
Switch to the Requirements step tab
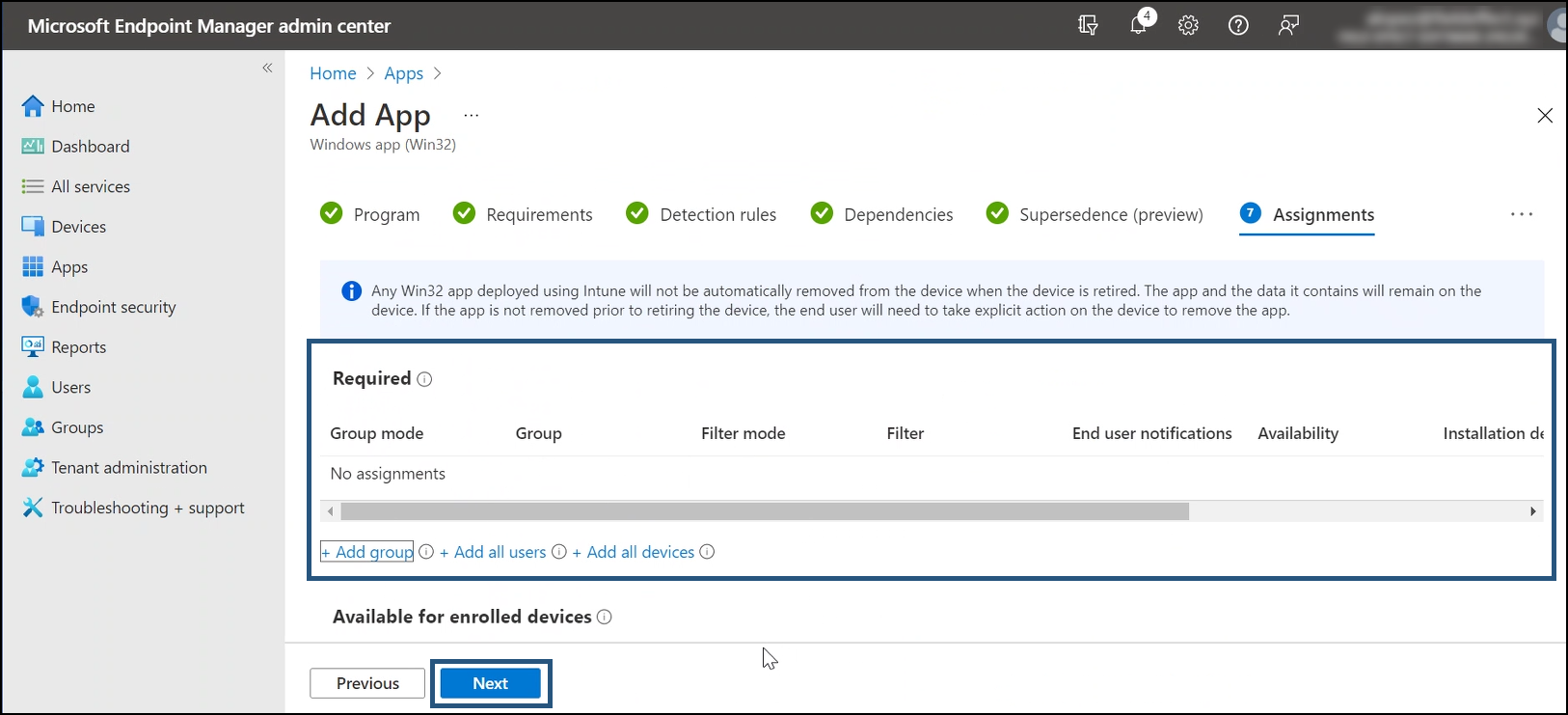point(523,214)
